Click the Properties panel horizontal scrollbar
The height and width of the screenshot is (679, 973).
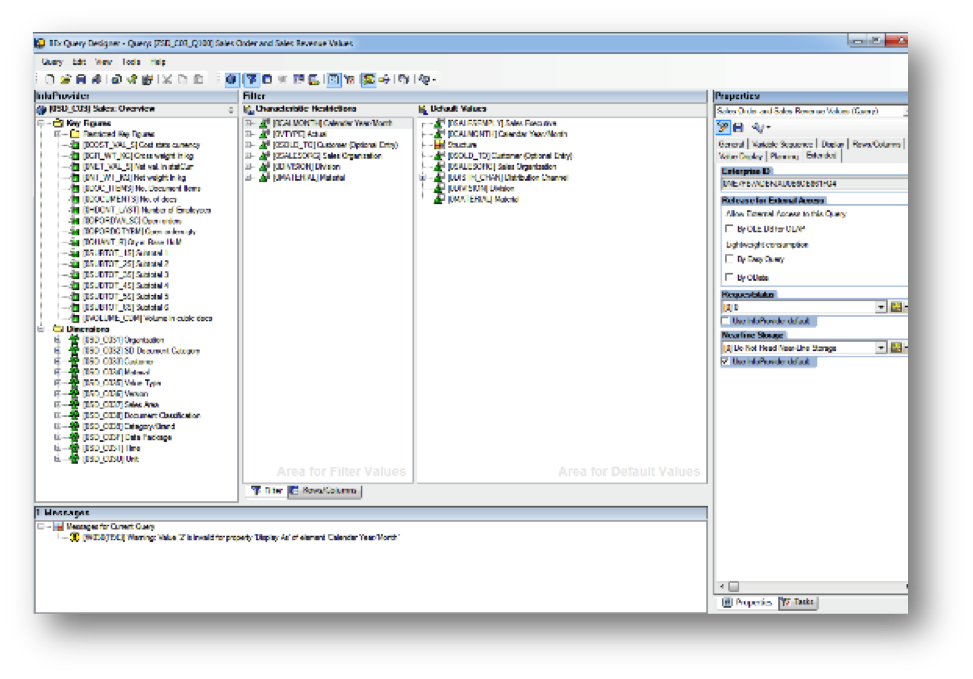(813, 587)
